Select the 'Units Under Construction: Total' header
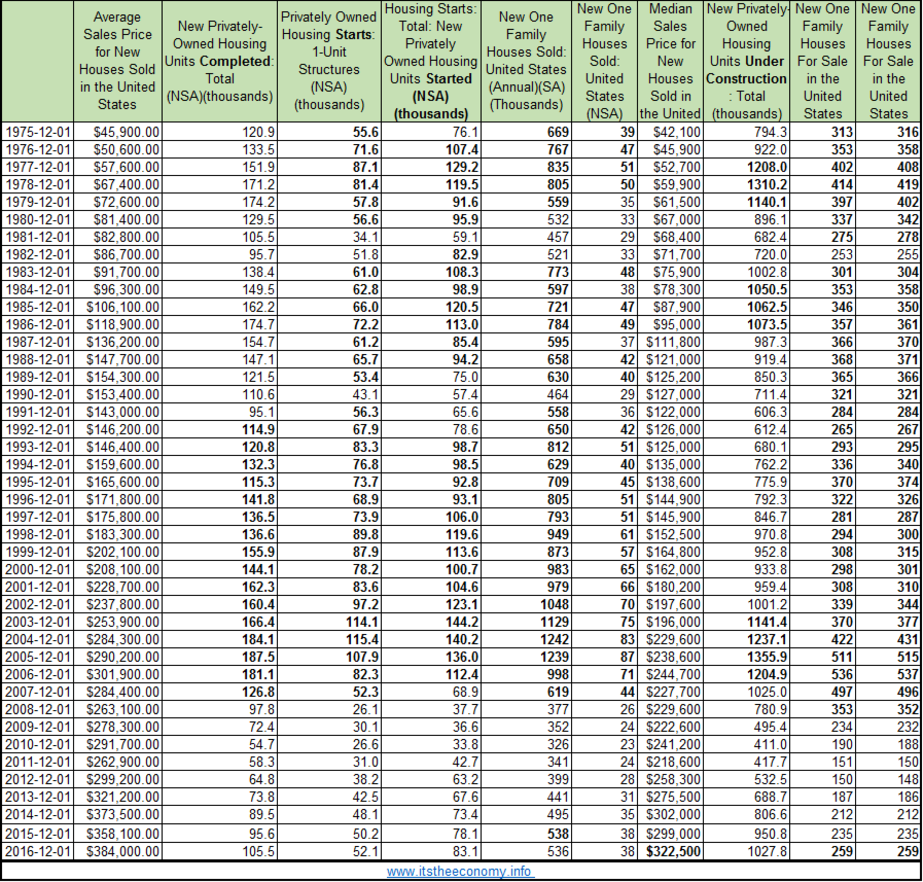The width and height of the screenshot is (923, 882). coord(746,61)
